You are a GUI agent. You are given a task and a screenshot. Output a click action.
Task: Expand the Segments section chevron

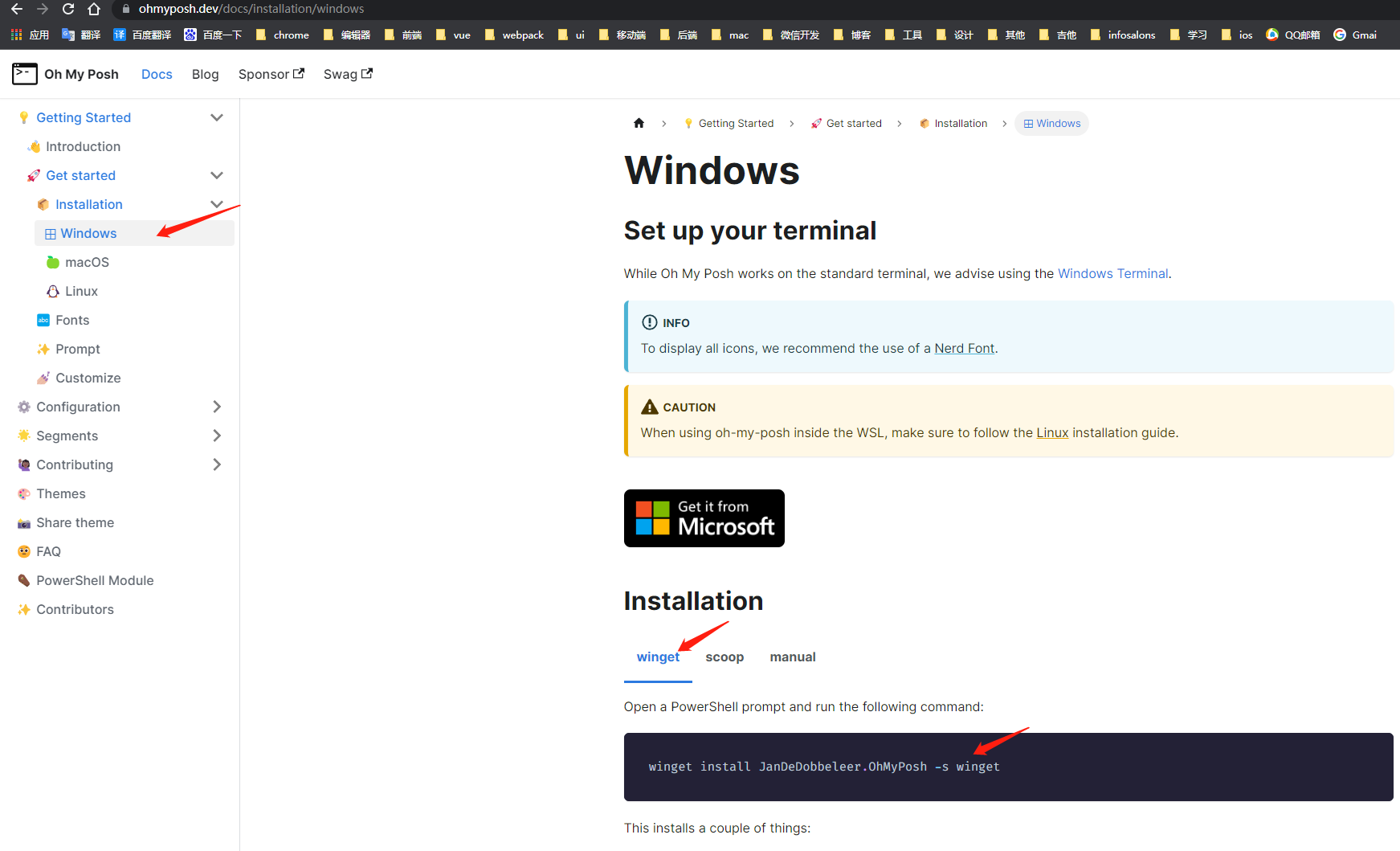(x=216, y=436)
